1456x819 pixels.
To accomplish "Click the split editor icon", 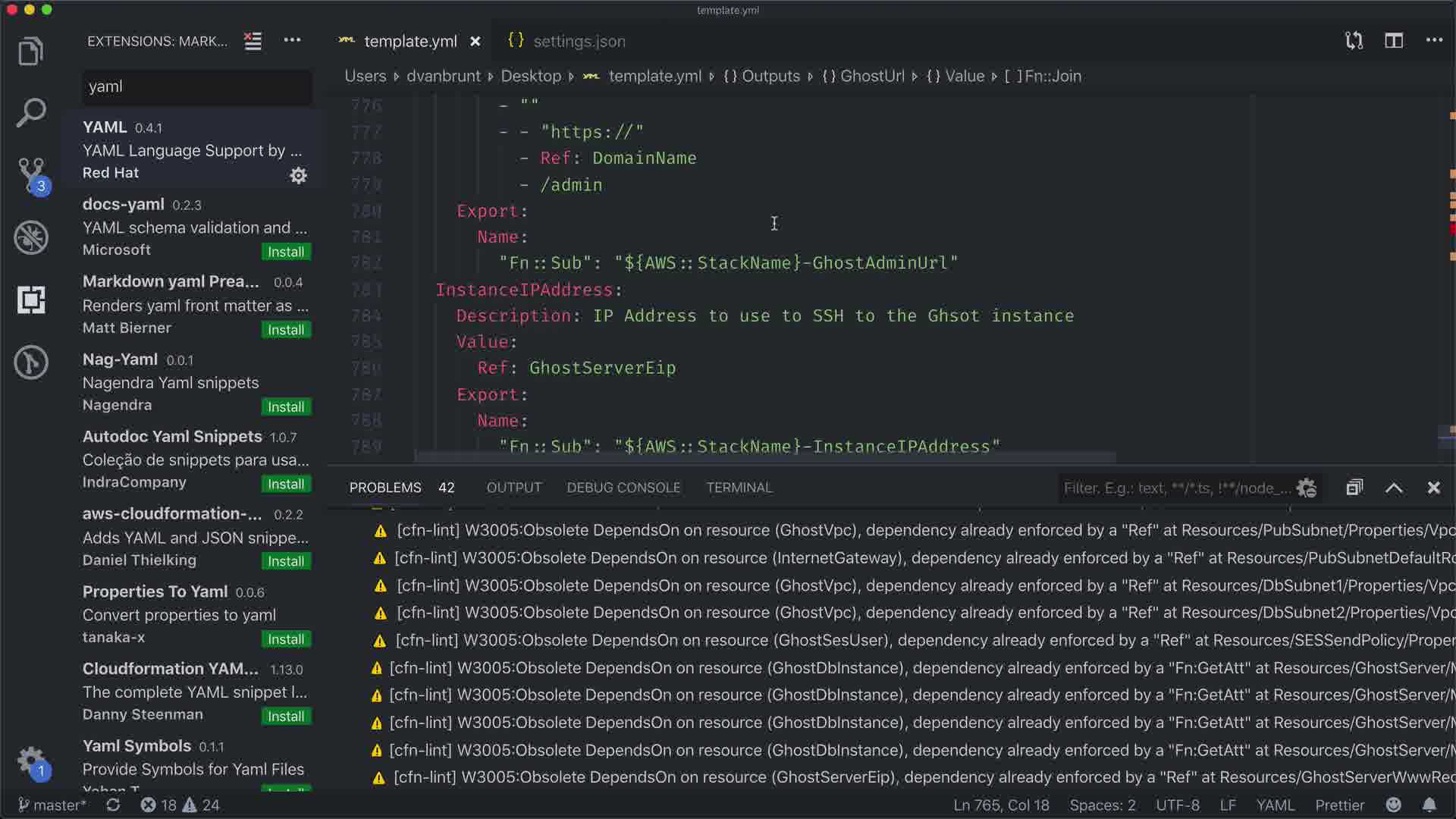I will [1394, 41].
